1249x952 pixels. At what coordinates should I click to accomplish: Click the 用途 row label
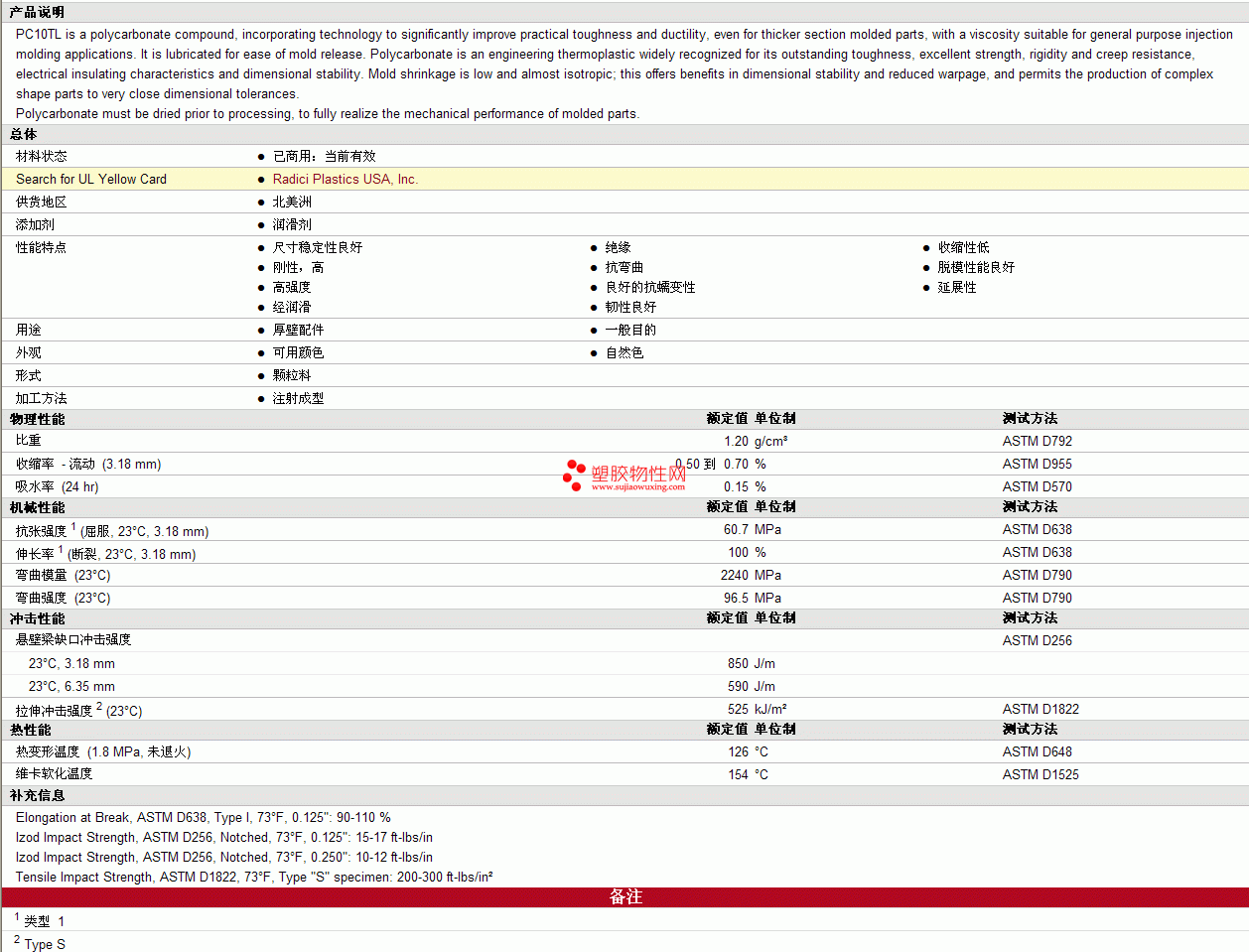(x=29, y=330)
